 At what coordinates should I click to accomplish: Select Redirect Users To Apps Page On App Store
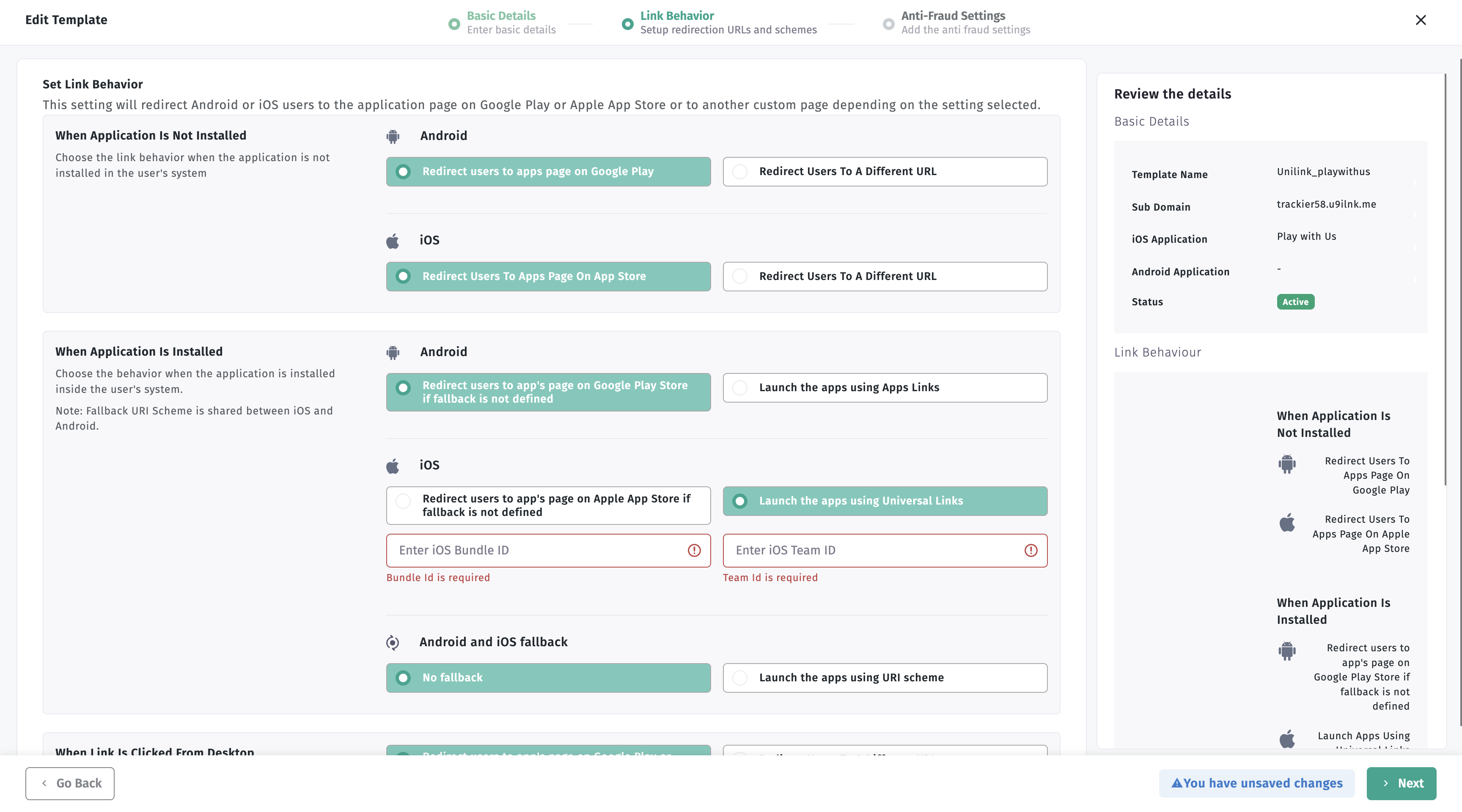(x=548, y=276)
